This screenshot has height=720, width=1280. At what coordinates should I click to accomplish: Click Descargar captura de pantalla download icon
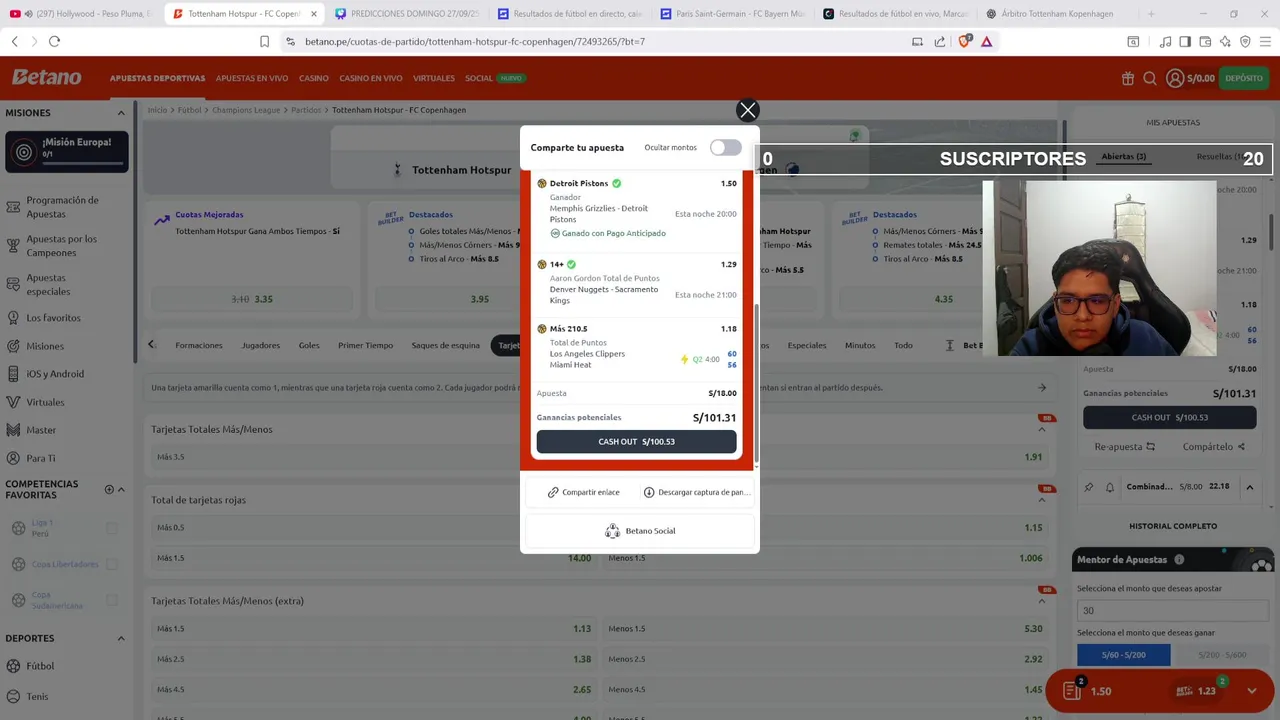tap(649, 492)
